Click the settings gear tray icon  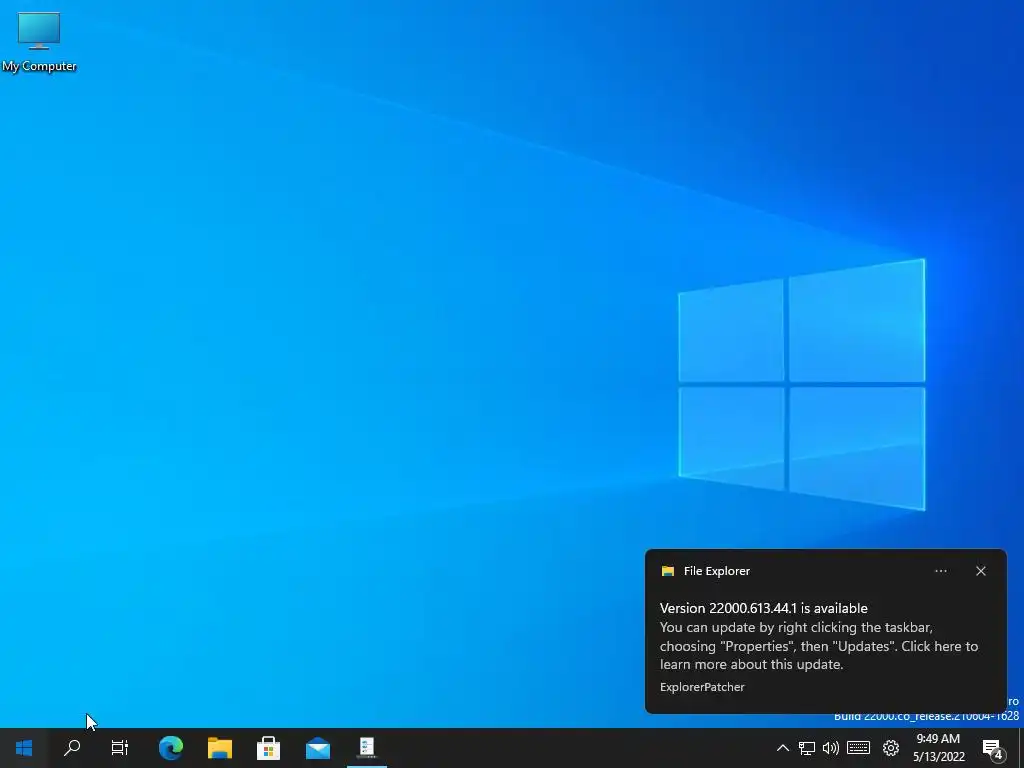tap(891, 748)
